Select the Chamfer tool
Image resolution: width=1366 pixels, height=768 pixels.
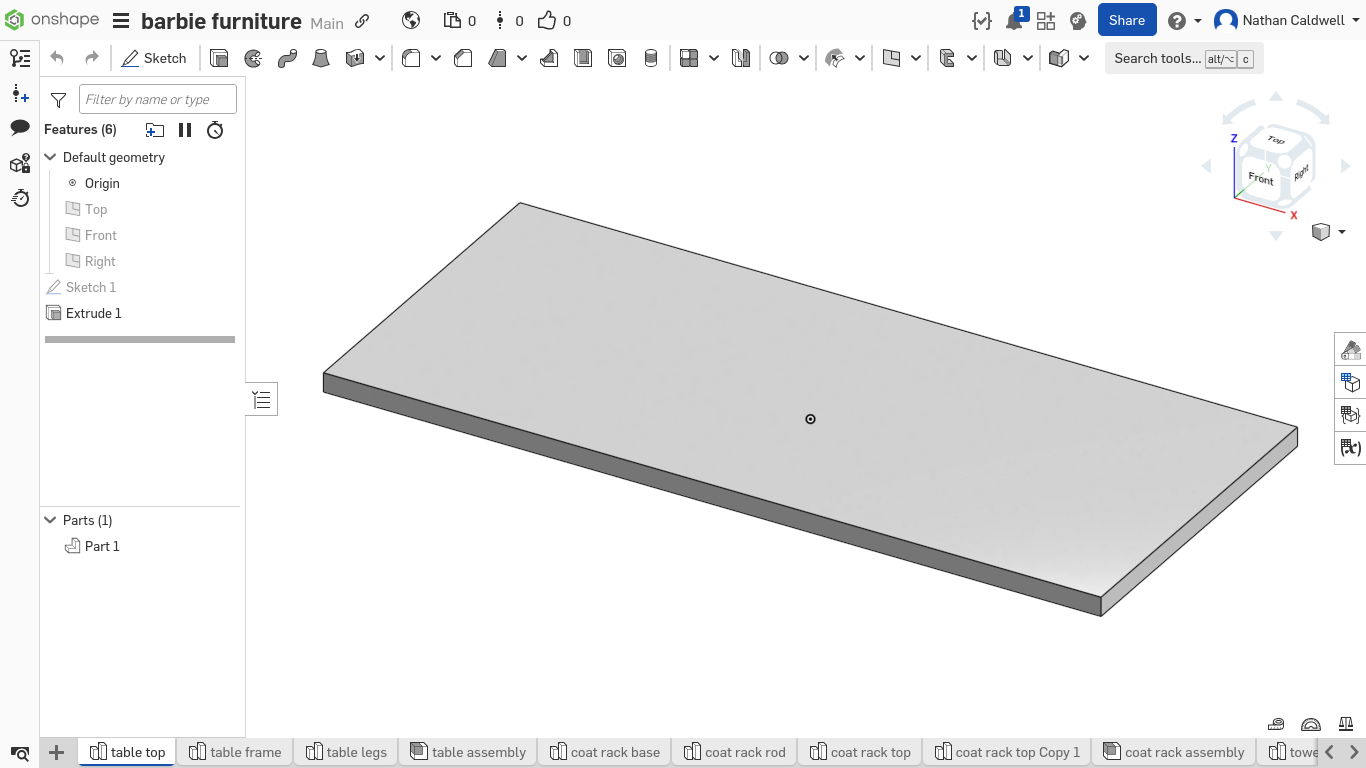[463, 59]
